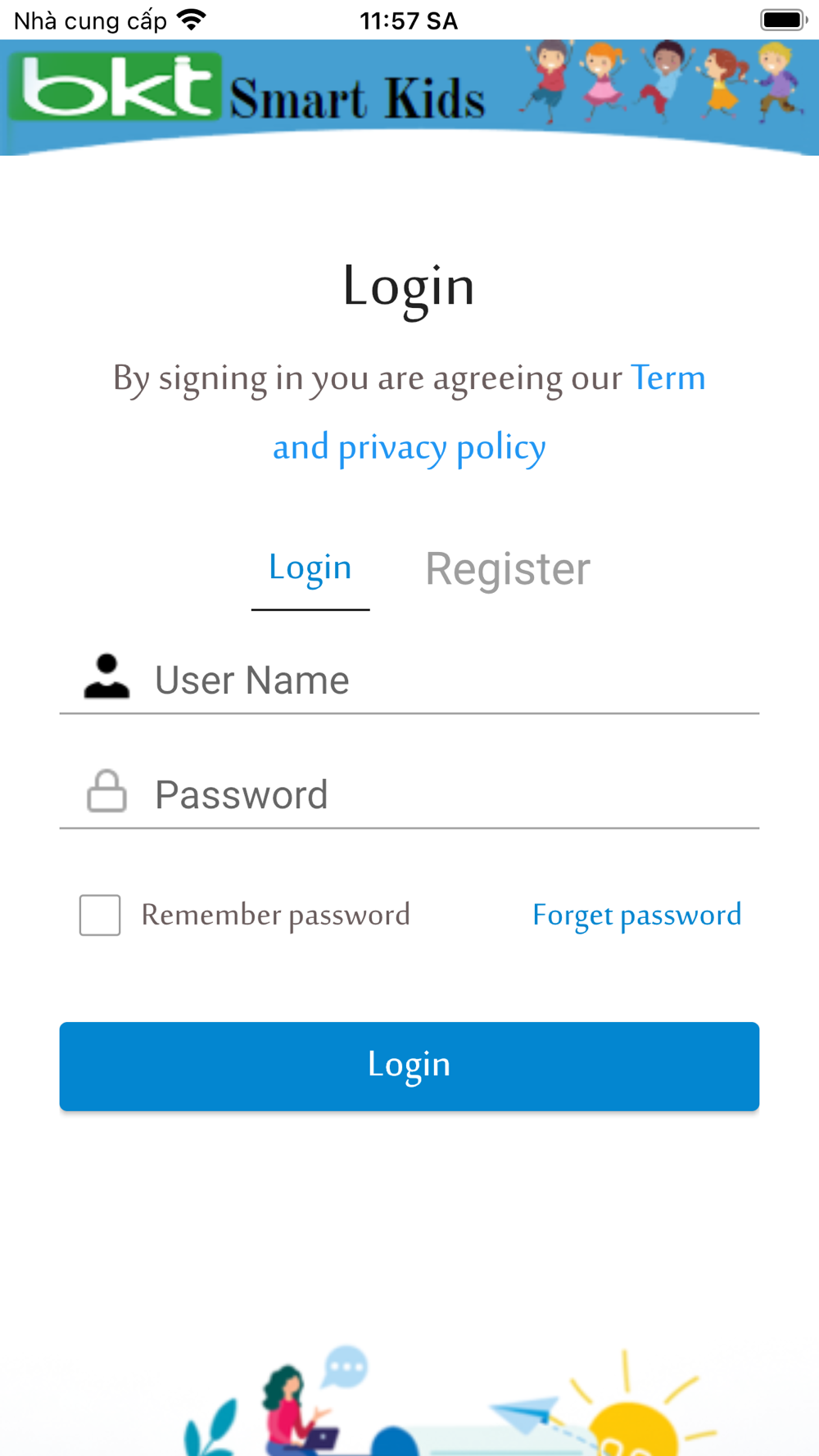This screenshot has height=1456, width=819.
Task: Click the padlock icon
Action: tap(106, 791)
